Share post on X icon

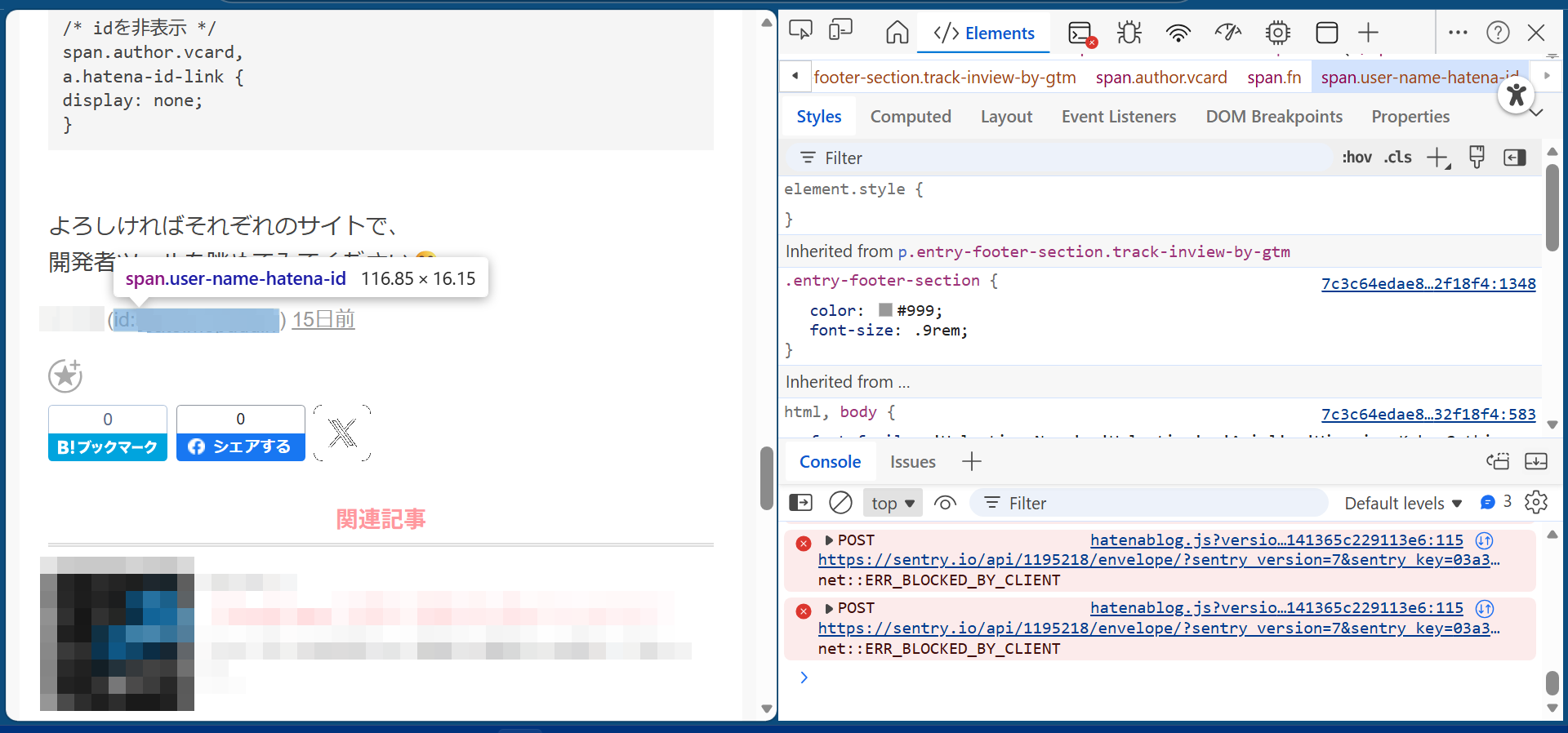[x=341, y=433]
